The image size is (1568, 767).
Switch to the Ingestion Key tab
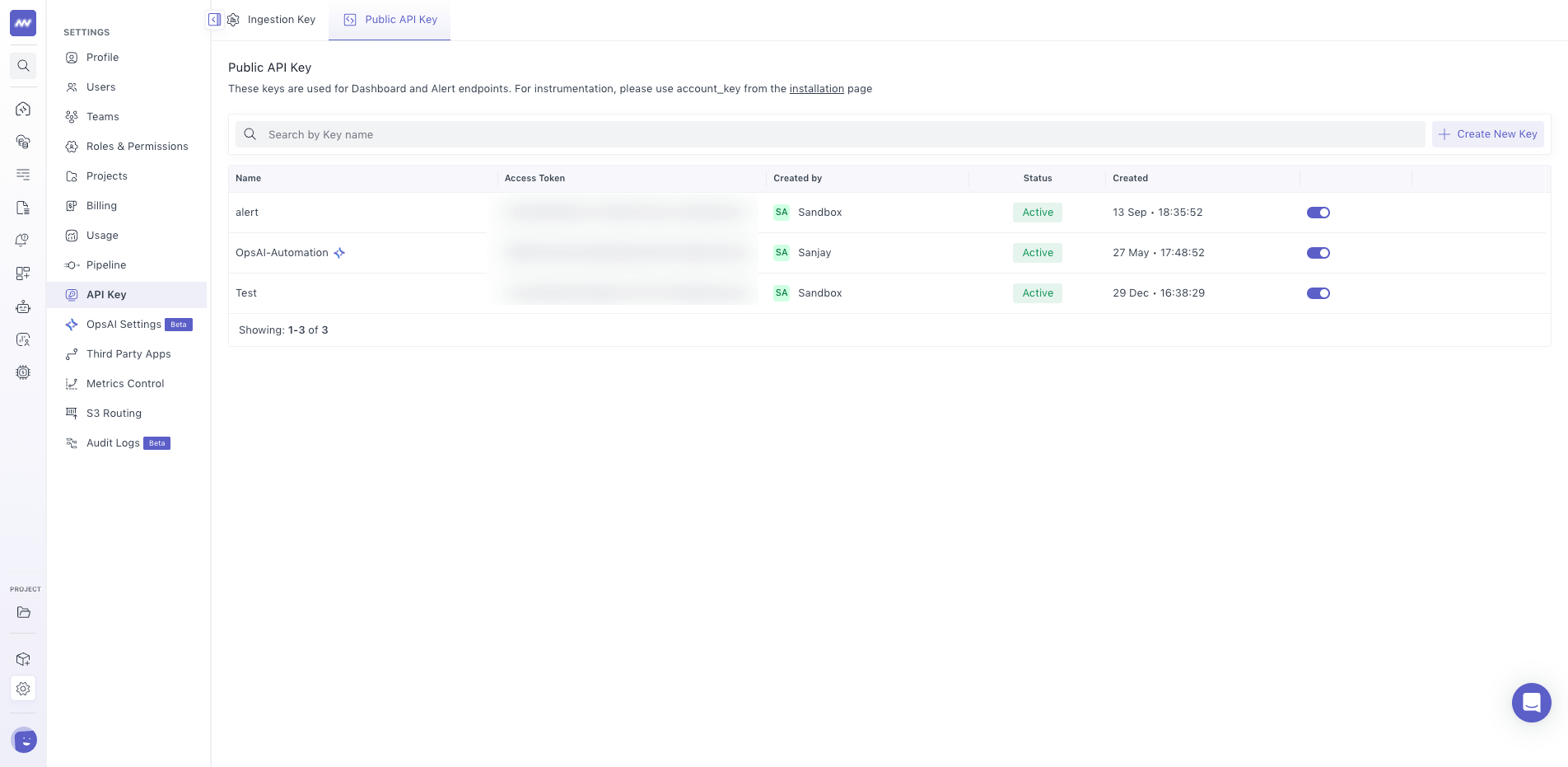(x=272, y=20)
